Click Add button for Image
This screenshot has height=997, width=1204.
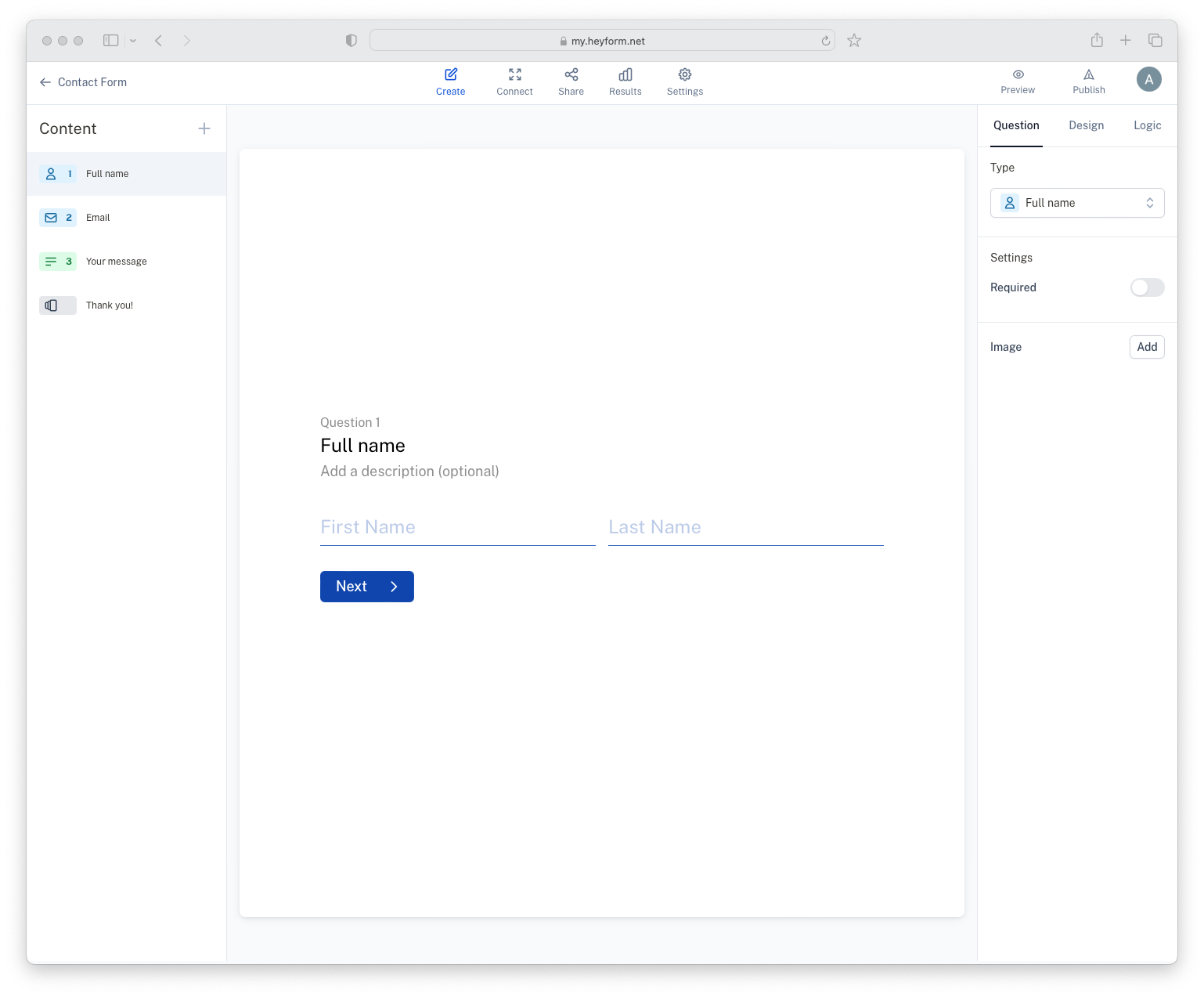coord(1147,347)
